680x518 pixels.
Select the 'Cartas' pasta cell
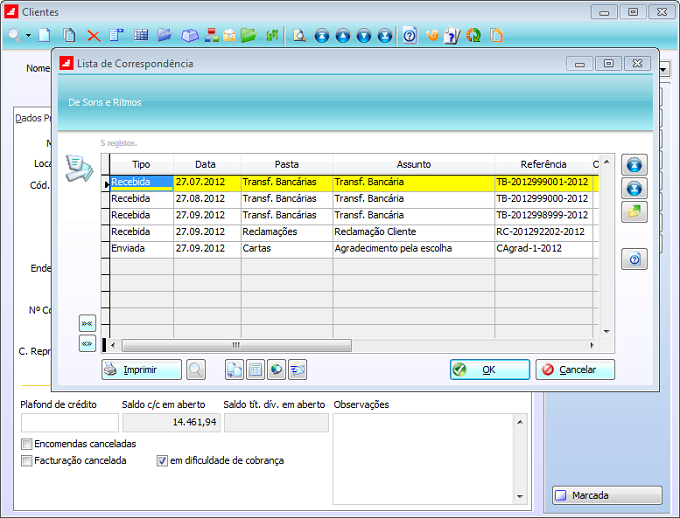[x=287, y=249]
